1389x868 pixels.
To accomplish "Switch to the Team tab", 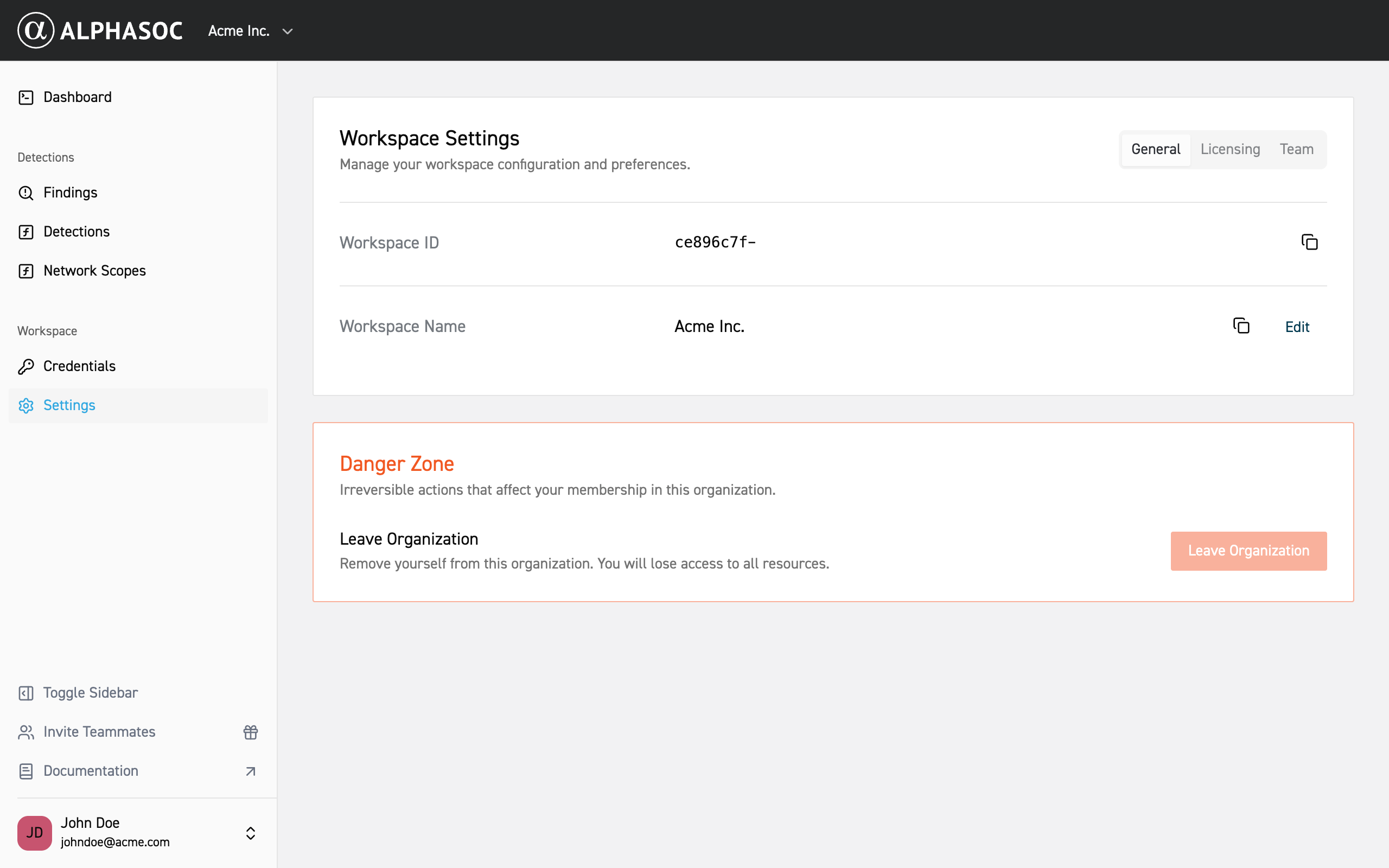I will (1296, 149).
